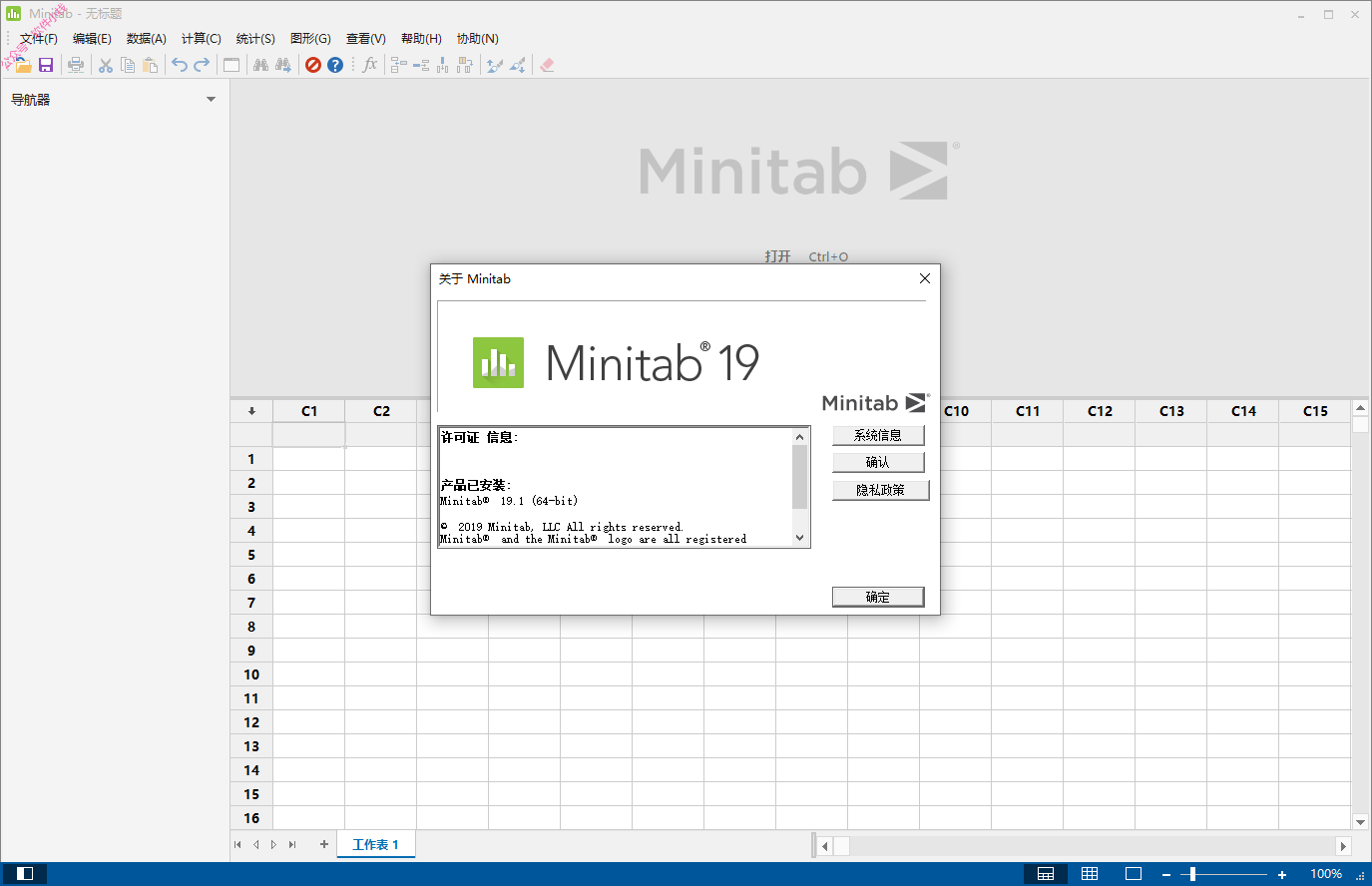
Task: Open the 图形(G) menu
Action: pyautogui.click(x=310, y=39)
